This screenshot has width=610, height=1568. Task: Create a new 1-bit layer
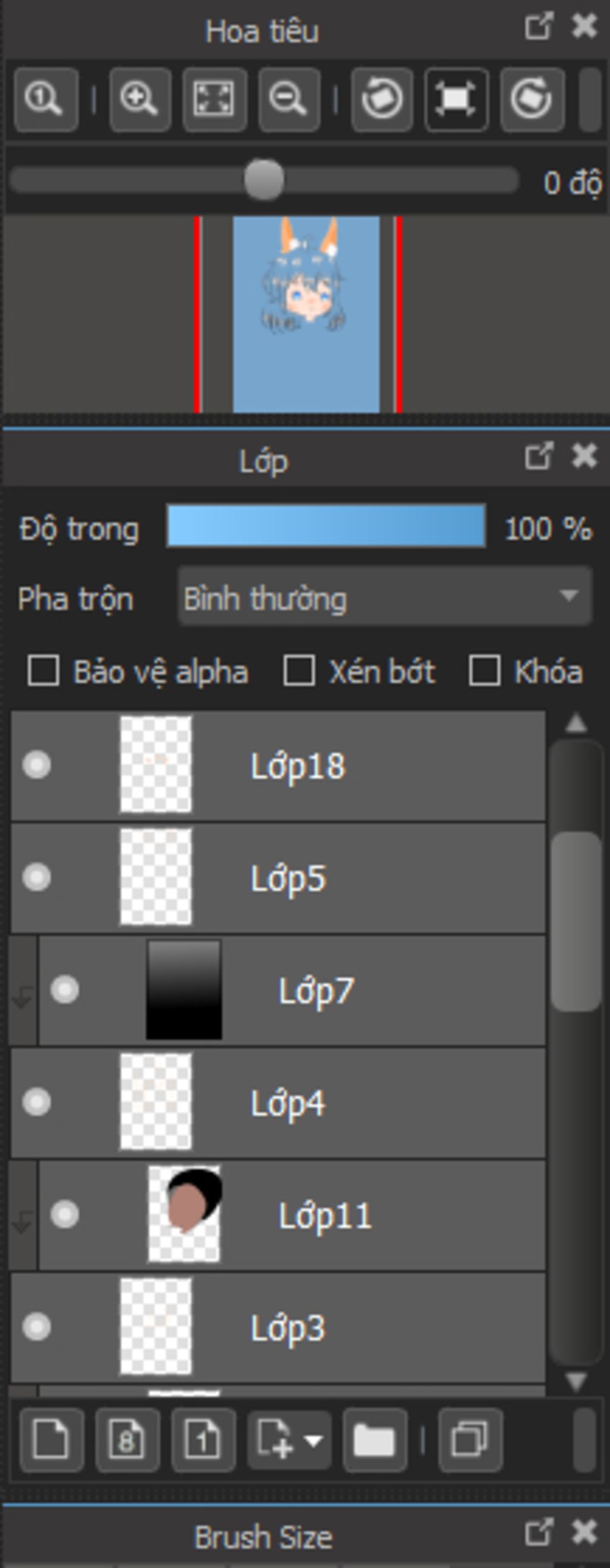[203, 1441]
